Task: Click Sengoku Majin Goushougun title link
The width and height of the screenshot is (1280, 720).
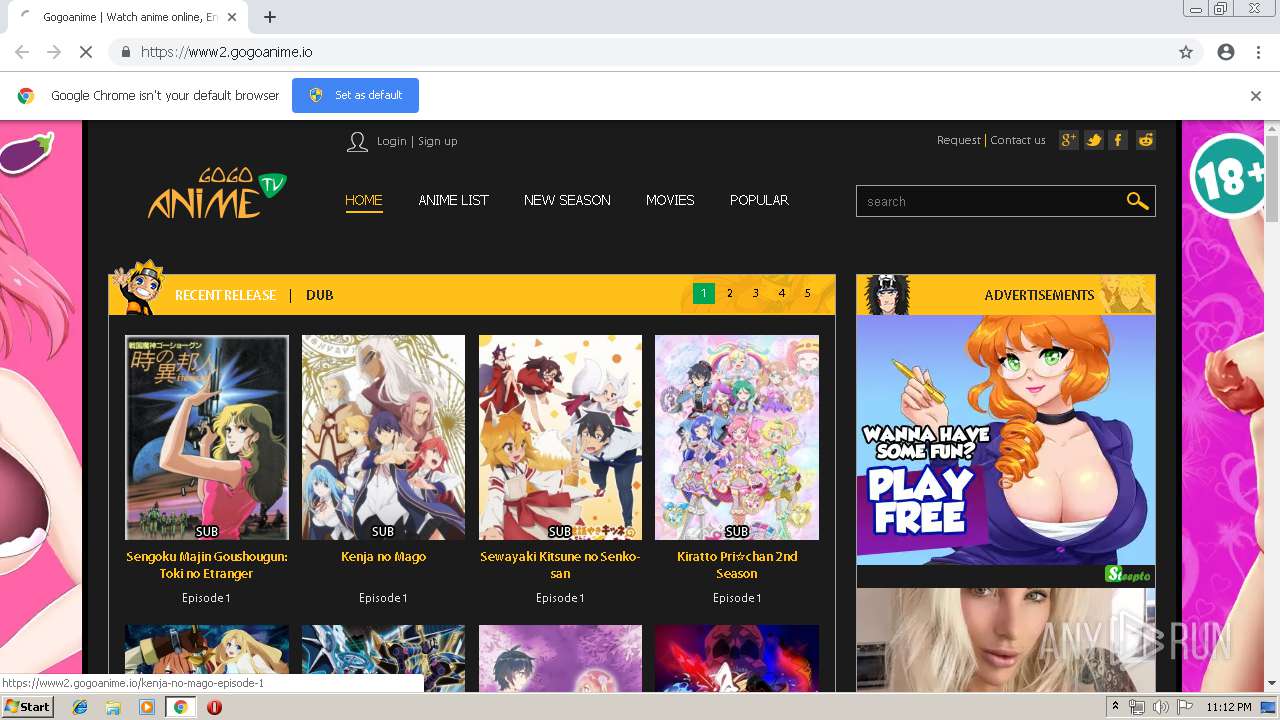Action: click(x=207, y=565)
